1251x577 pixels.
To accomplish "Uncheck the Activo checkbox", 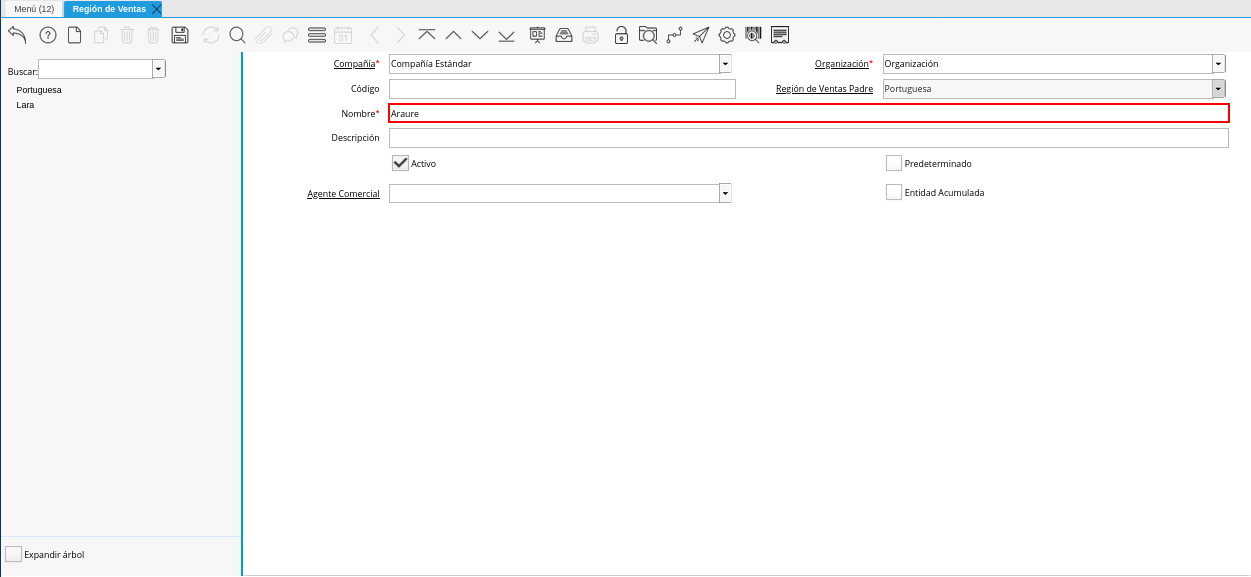I will coord(400,163).
